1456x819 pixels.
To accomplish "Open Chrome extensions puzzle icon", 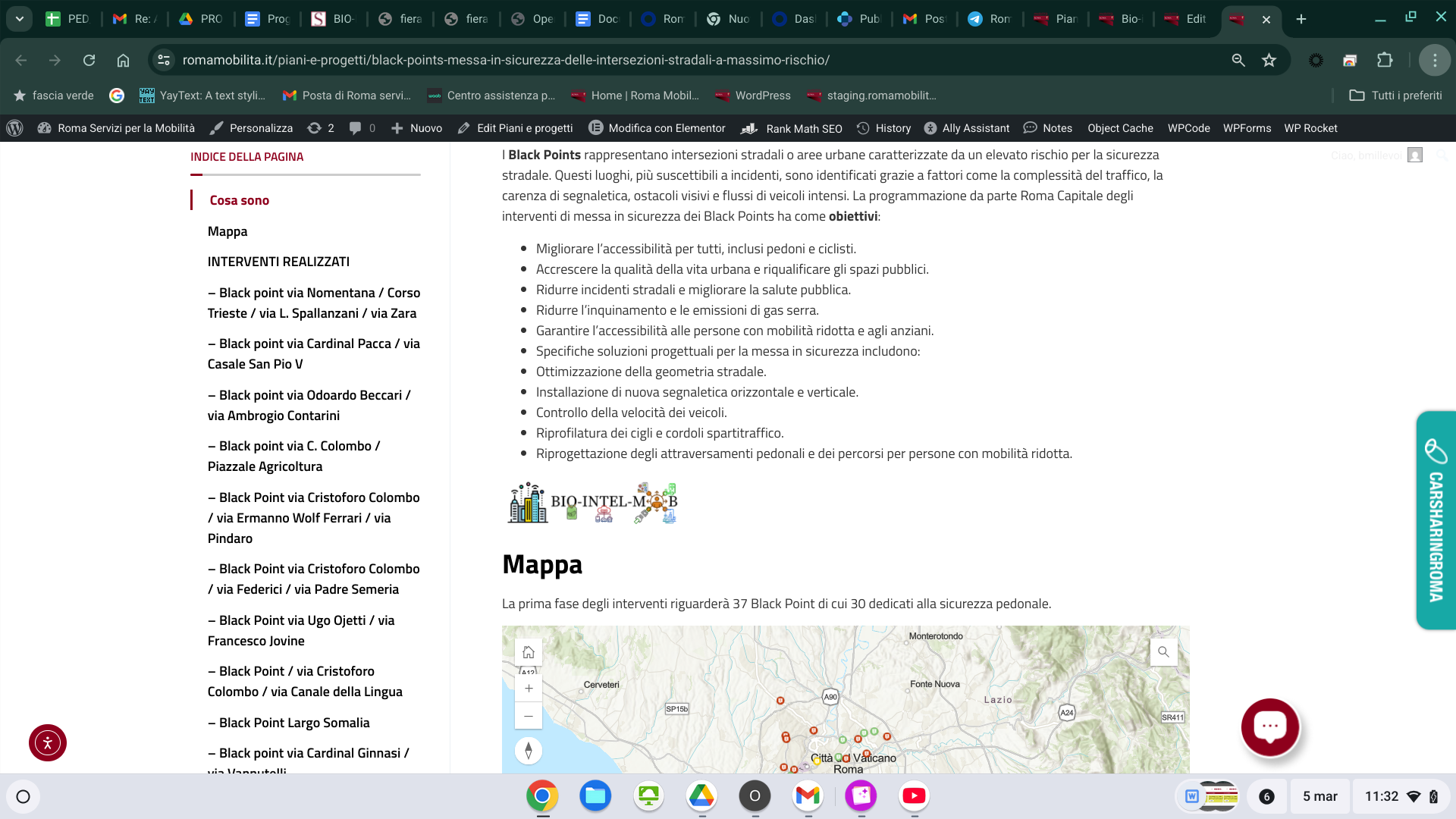I will (x=1385, y=60).
